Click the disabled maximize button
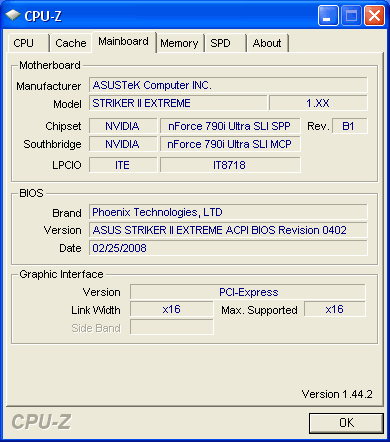 point(351,16)
